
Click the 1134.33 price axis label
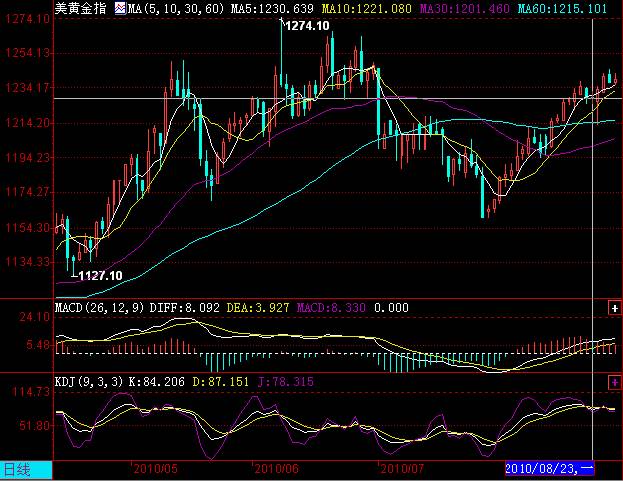pos(28,262)
